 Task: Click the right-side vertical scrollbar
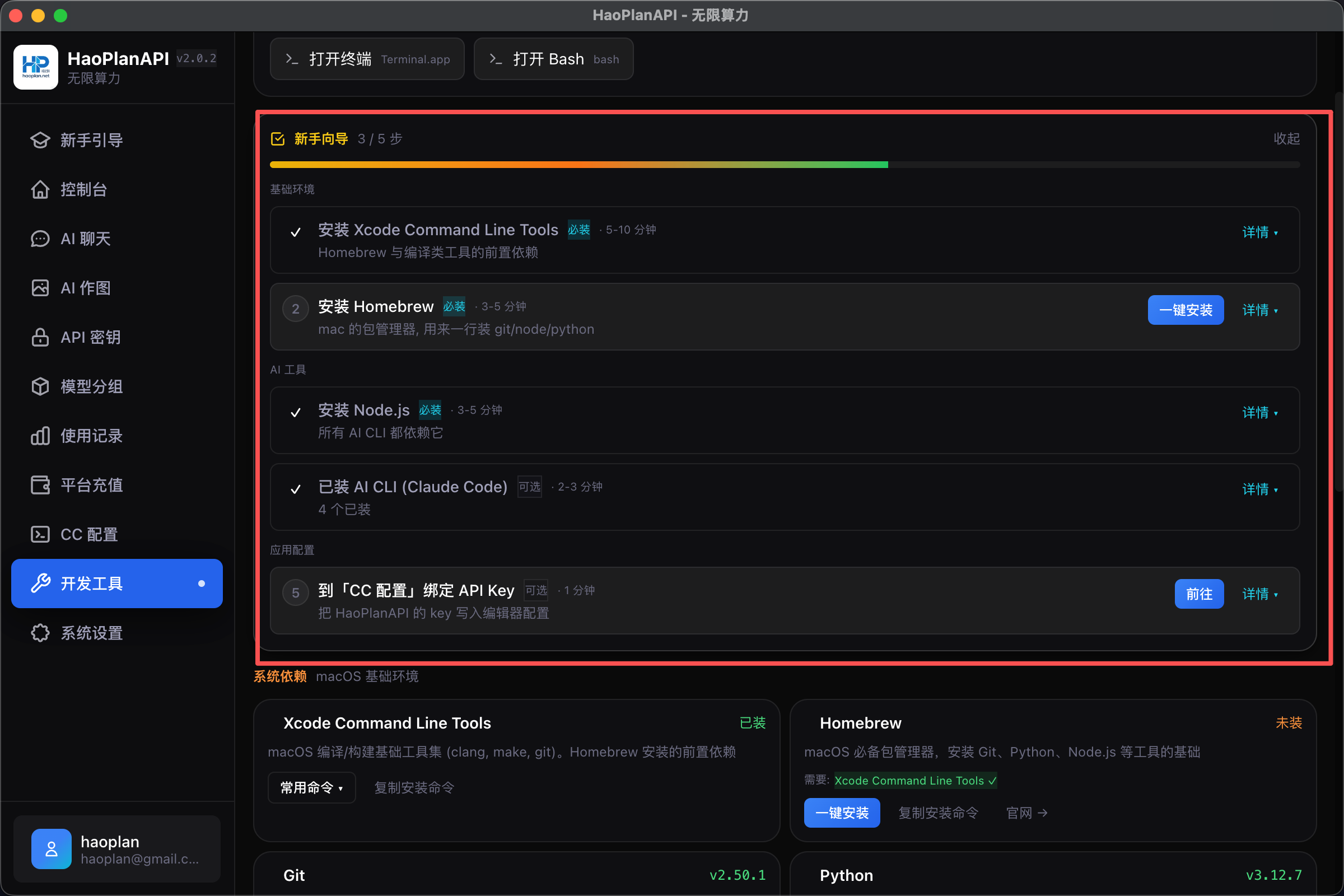(x=1338, y=291)
